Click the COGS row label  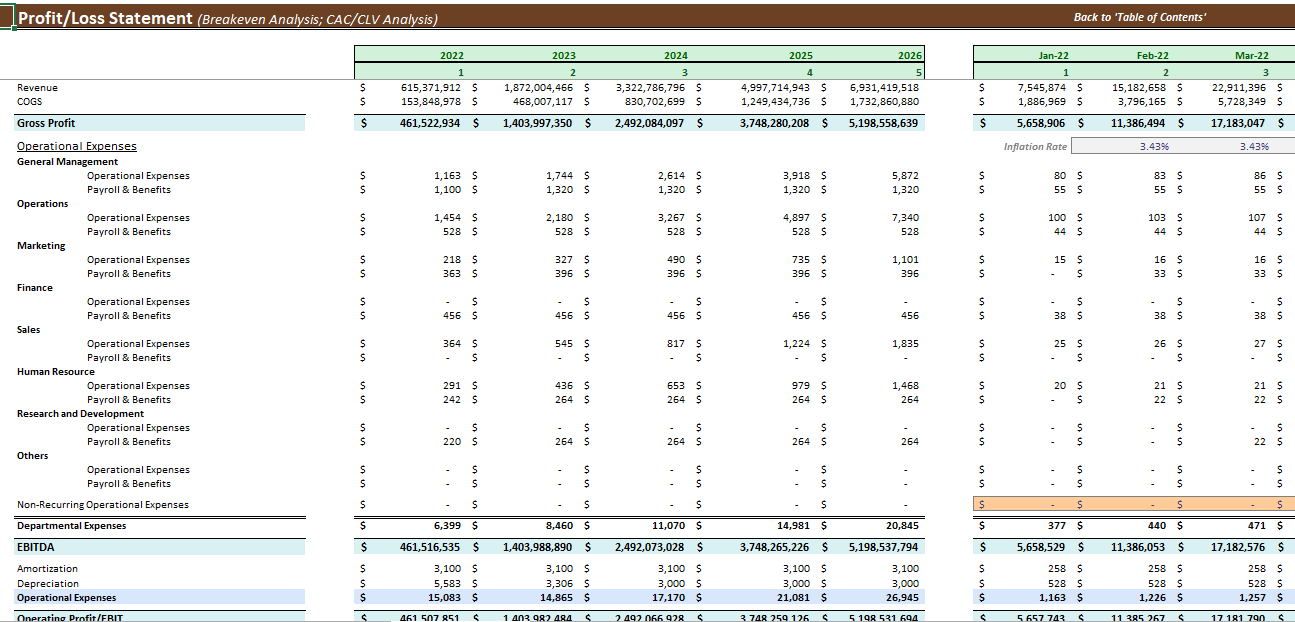coord(28,101)
